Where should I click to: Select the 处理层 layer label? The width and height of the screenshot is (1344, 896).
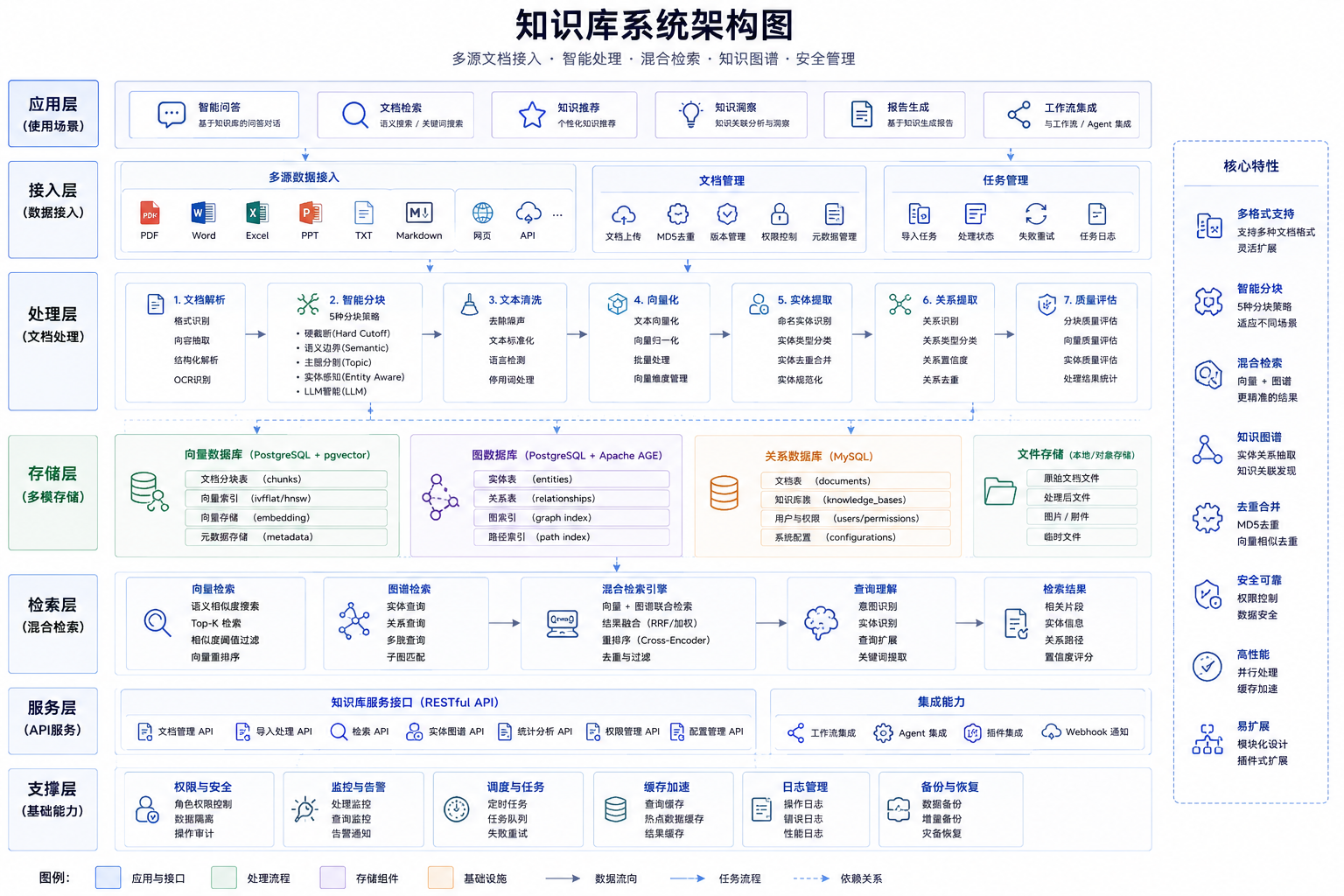pyautogui.click(x=53, y=341)
